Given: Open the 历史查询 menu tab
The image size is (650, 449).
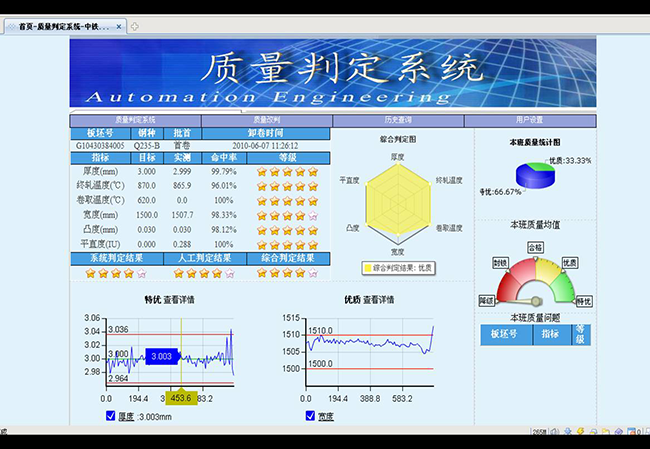Looking at the screenshot, I should tap(398, 120).
